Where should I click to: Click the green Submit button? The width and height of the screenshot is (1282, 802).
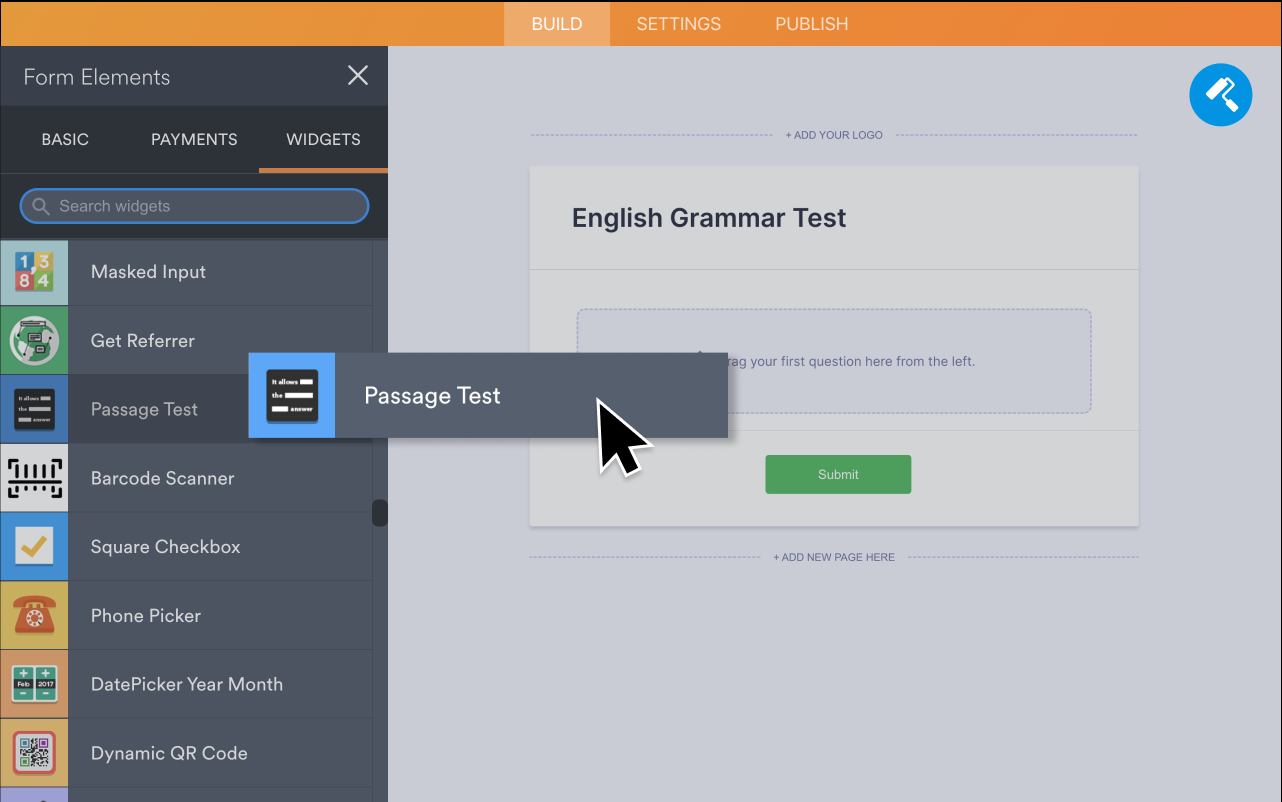[837, 474]
